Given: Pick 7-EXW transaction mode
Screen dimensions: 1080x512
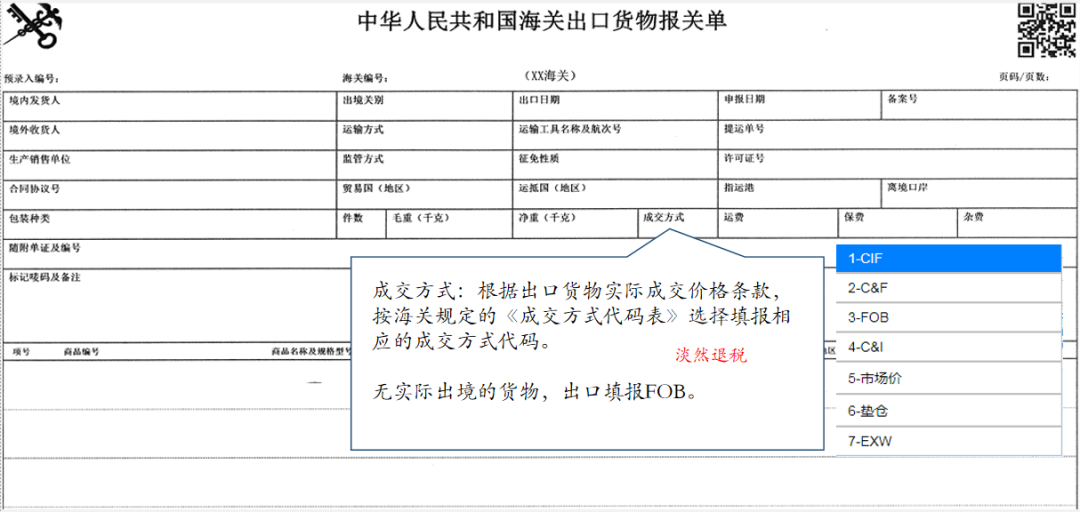Looking at the screenshot, I should coord(948,442).
